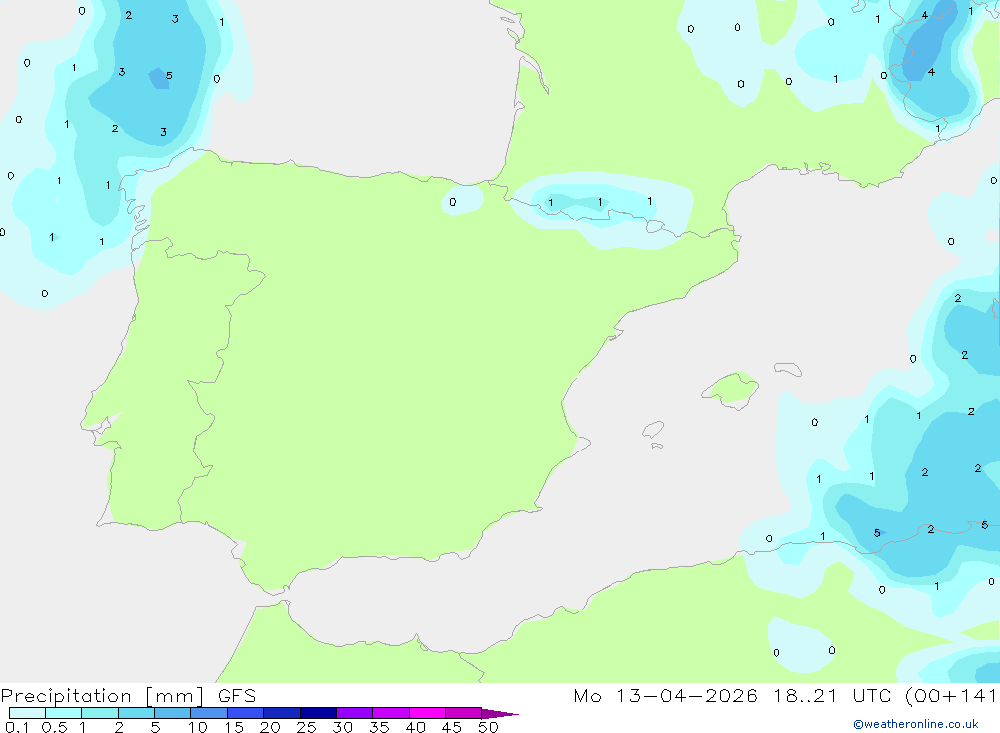Image resolution: width=1000 pixels, height=733 pixels.
Task: Choose the 2–5 mm legend color box
Action: pyautogui.click(x=136, y=713)
